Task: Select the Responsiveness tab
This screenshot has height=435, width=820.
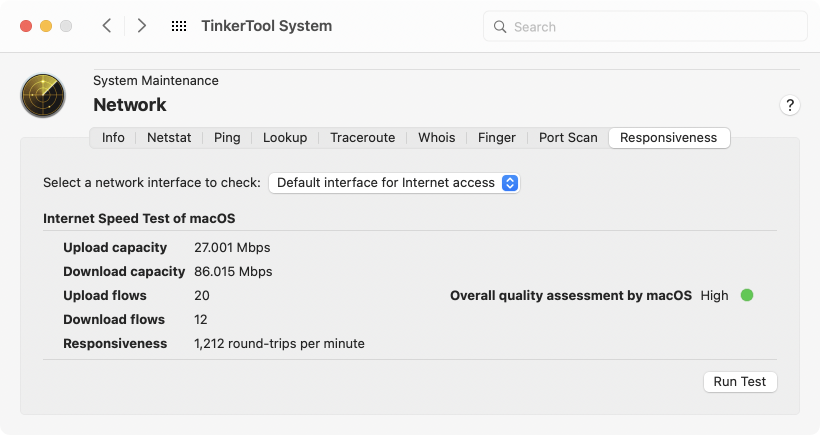Action: 669,138
